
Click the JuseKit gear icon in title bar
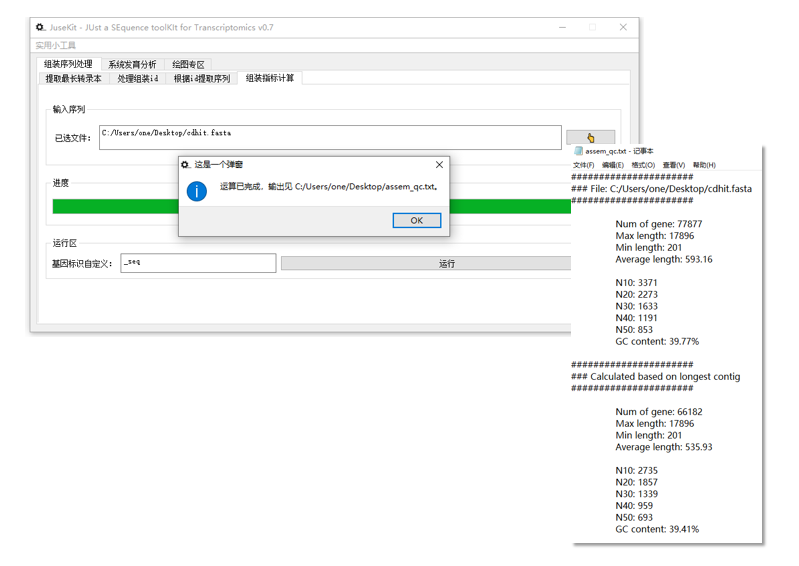click(x=41, y=28)
